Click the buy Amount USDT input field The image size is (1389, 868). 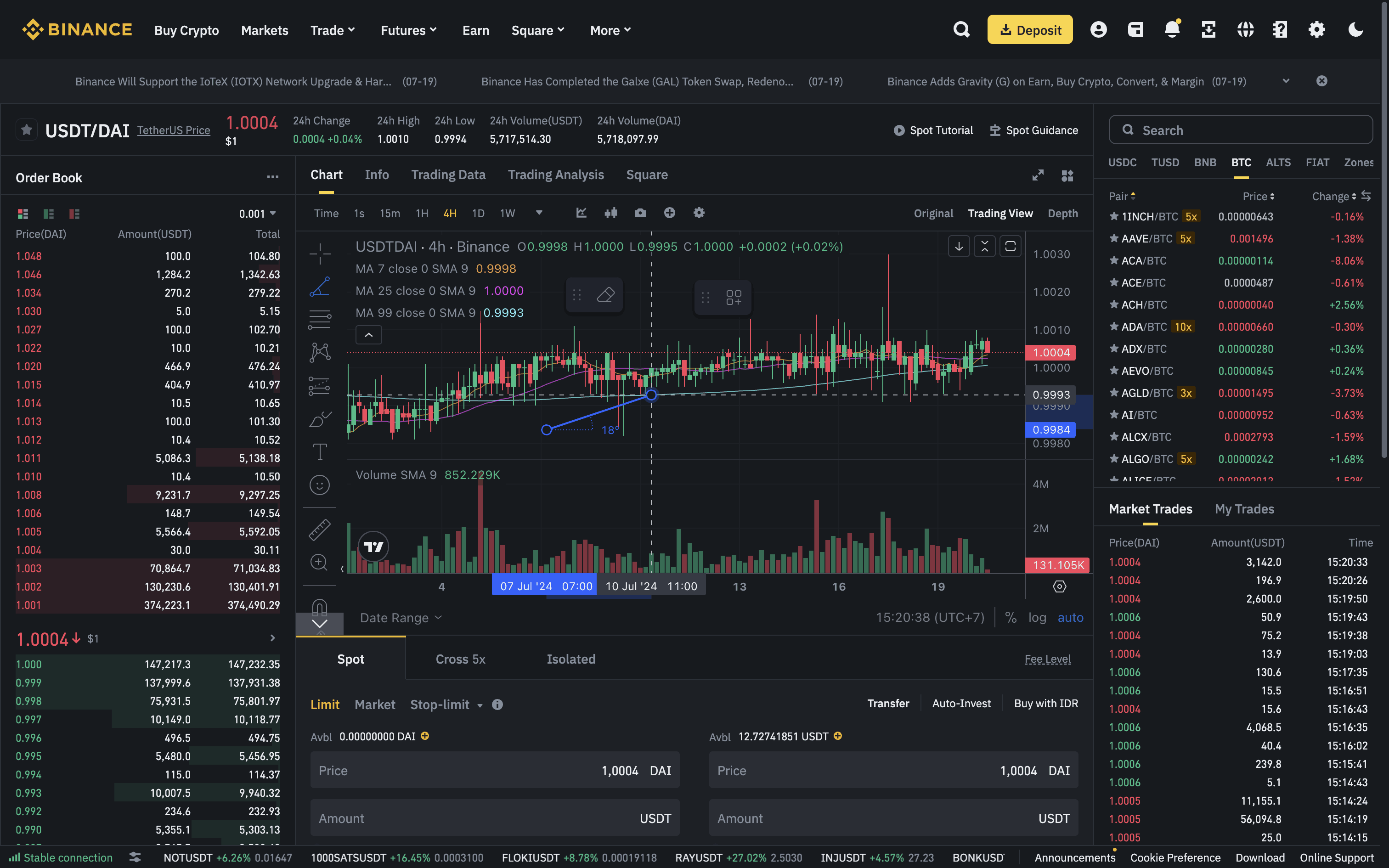click(495, 818)
